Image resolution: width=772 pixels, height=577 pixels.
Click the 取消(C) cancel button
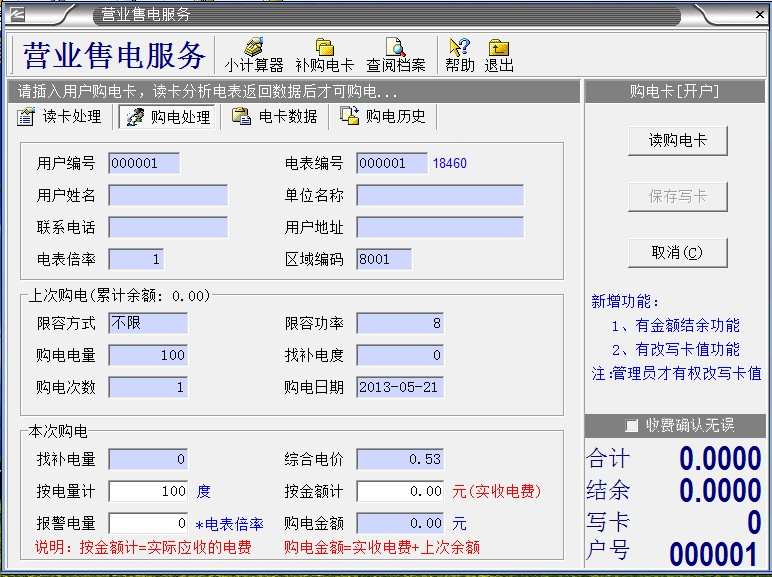(677, 253)
